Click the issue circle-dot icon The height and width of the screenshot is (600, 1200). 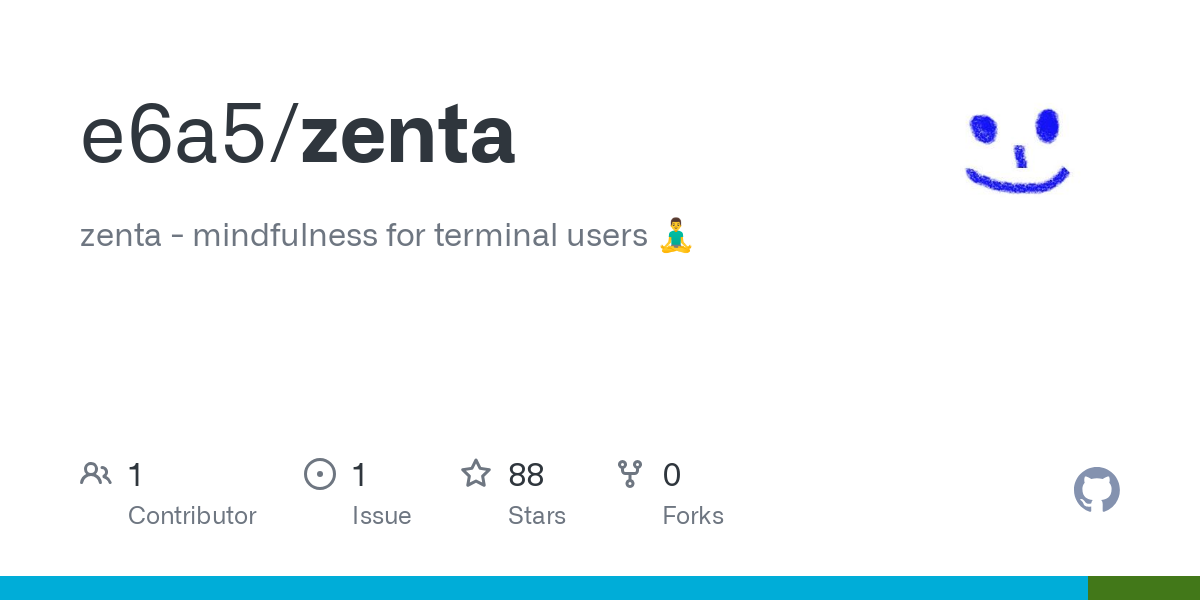(320, 474)
